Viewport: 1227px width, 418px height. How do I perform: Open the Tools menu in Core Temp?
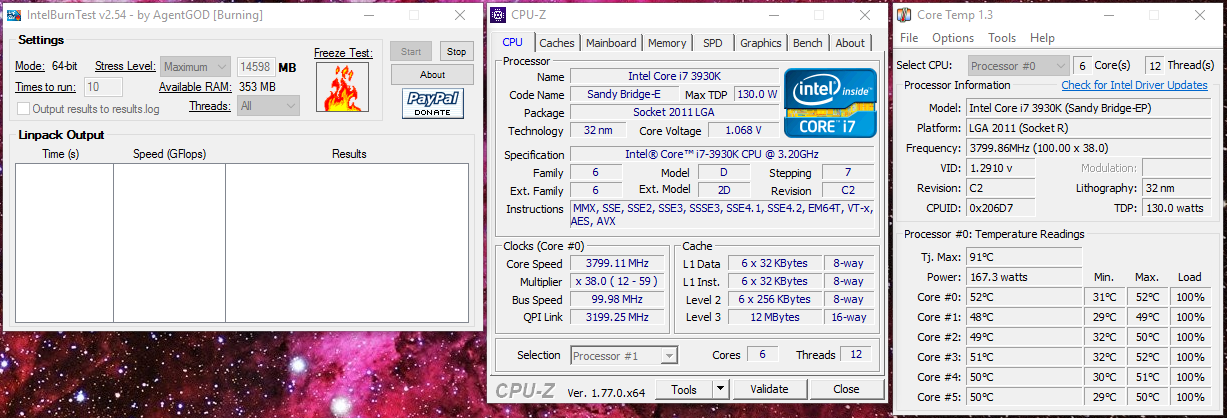pos(1002,38)
